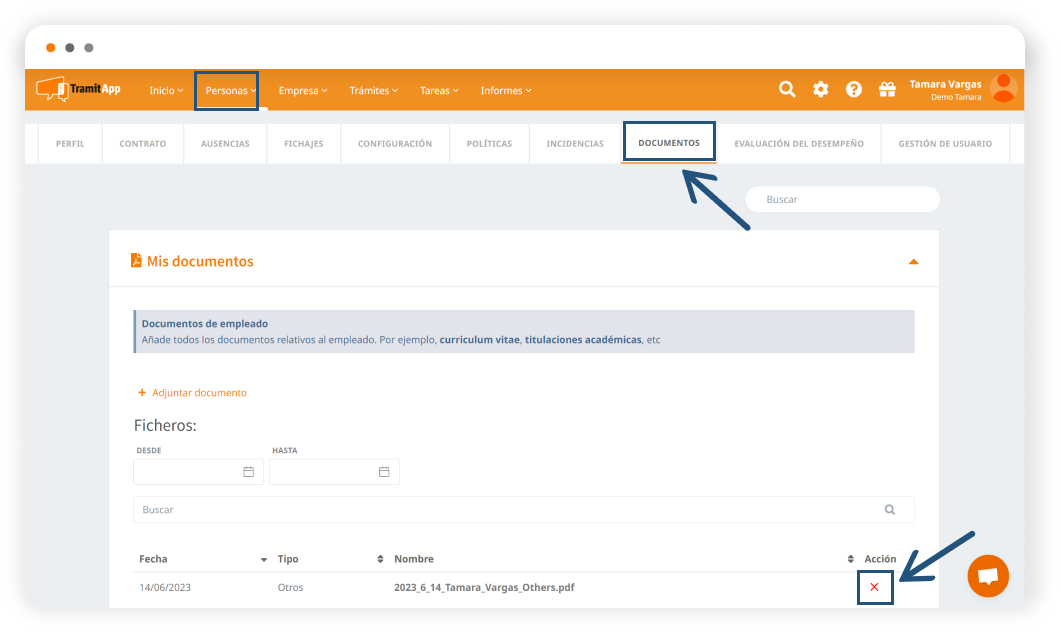The width and height of the screenshot is (1061, 633).
Task: Delete the document with red X icon
Action: (875, 587)
